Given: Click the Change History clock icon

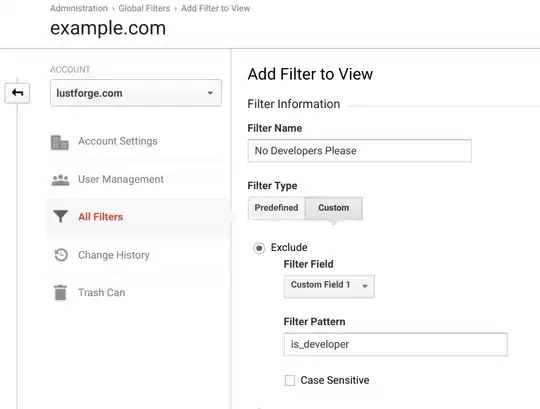Looking at the screenshot, I should [61, 255].
